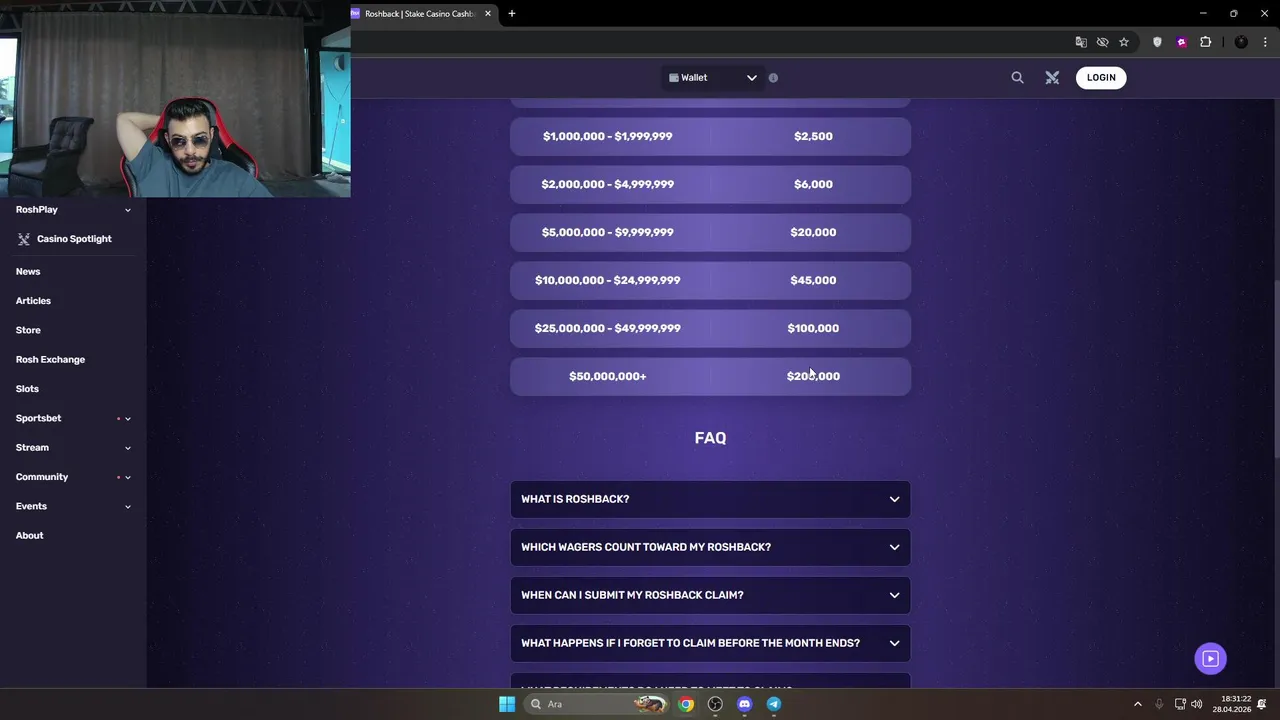Expand 'When can I submit my Roshback claim?'
The width and height of the screenshot is (1280, 720).
click(x=710, y=595)
